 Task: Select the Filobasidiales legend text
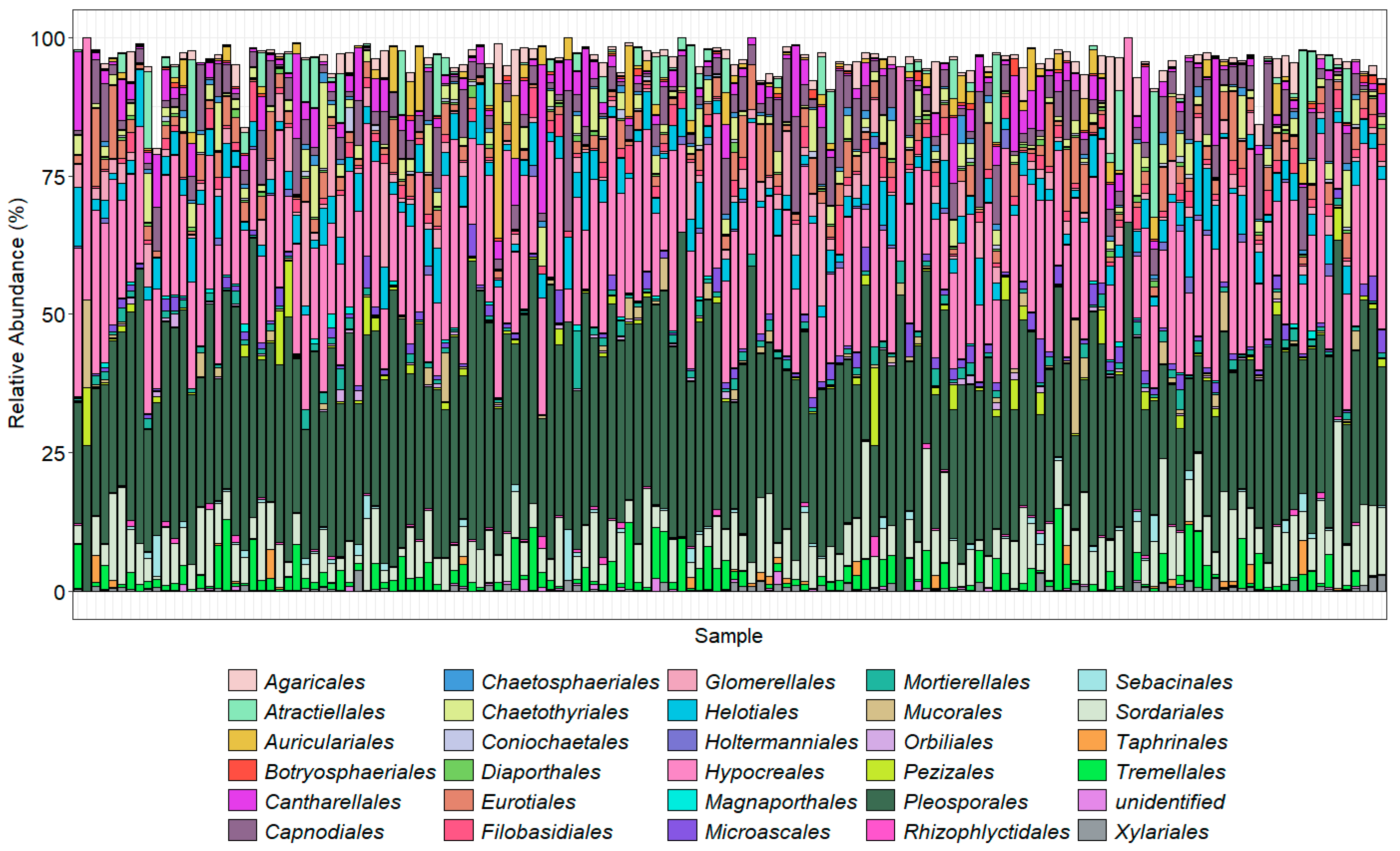tap(546, 832)
